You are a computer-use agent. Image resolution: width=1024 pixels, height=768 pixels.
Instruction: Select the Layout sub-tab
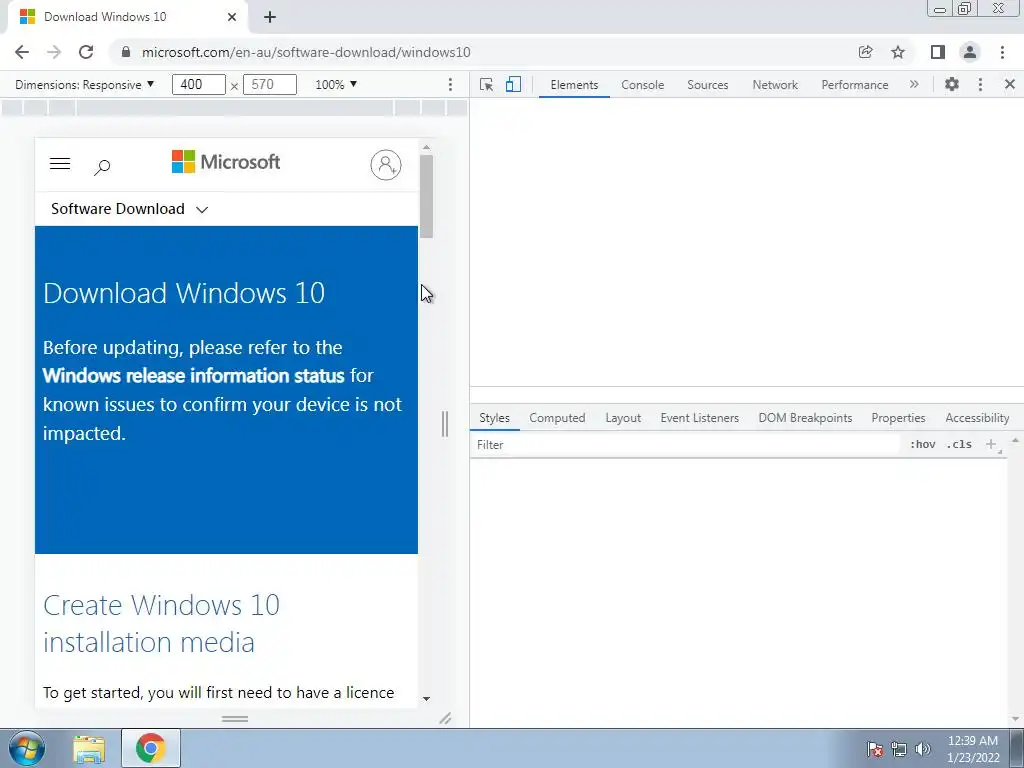coord(623,418)
